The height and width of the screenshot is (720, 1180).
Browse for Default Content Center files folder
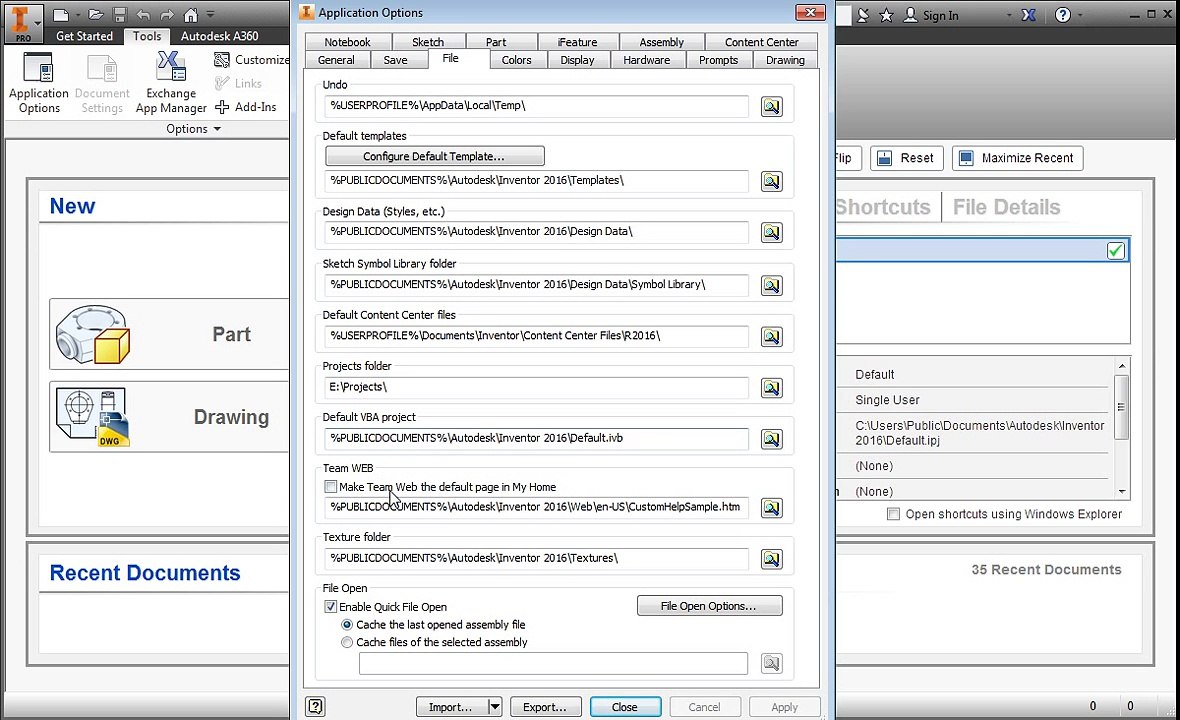click(x=771, y=336)
